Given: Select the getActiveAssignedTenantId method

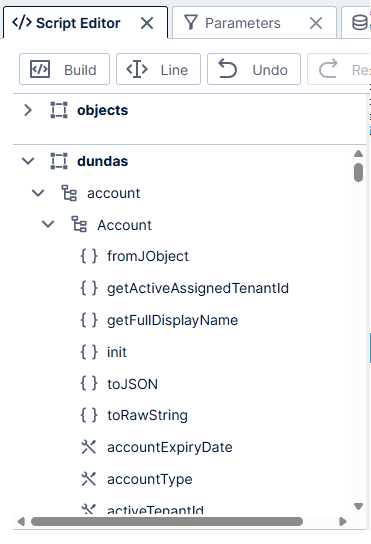Looking at the screenshot, I should coord(198,288).
